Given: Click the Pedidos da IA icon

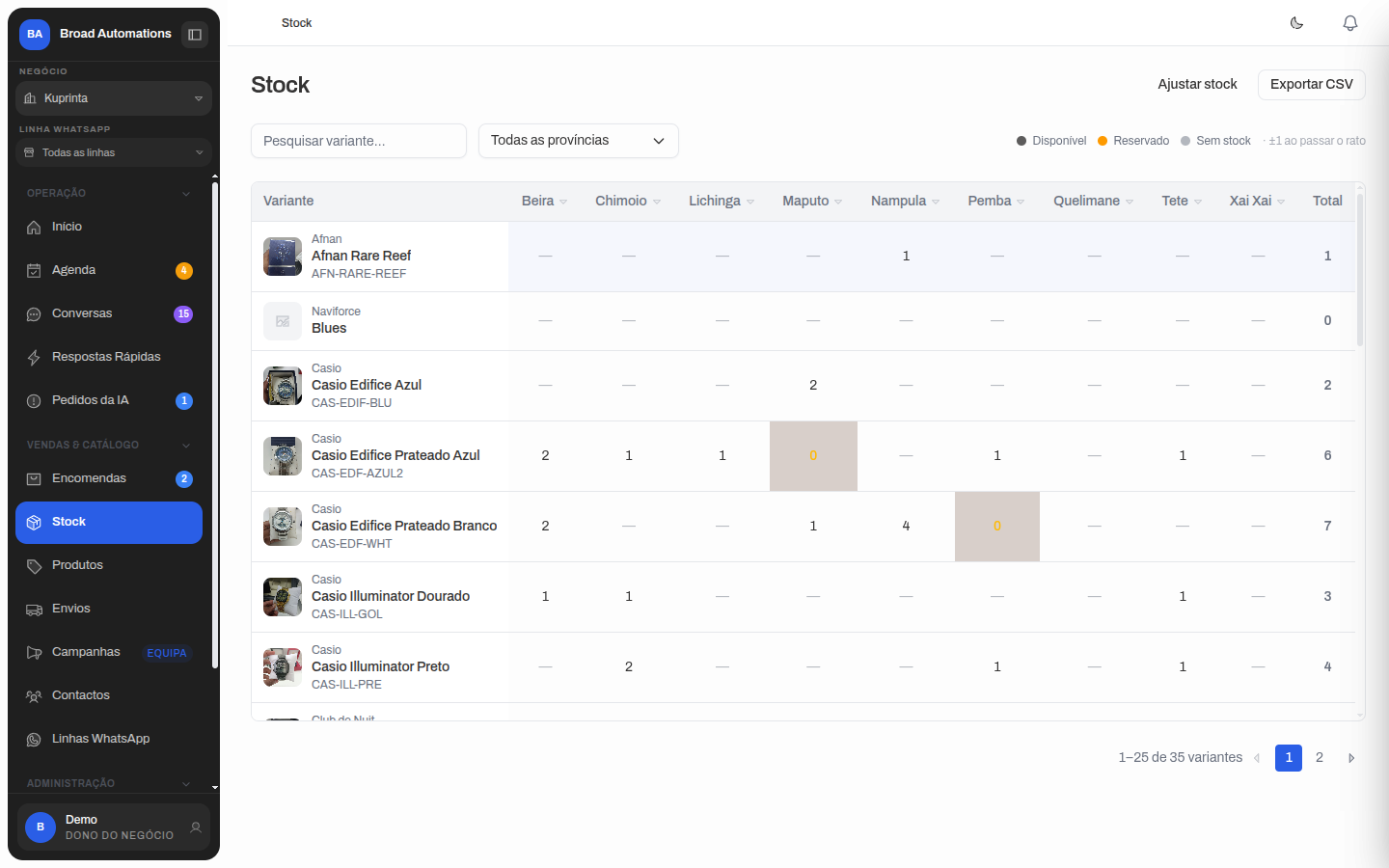Looking at the screenshot, I should pyautogui.click(x=34, y=400).
